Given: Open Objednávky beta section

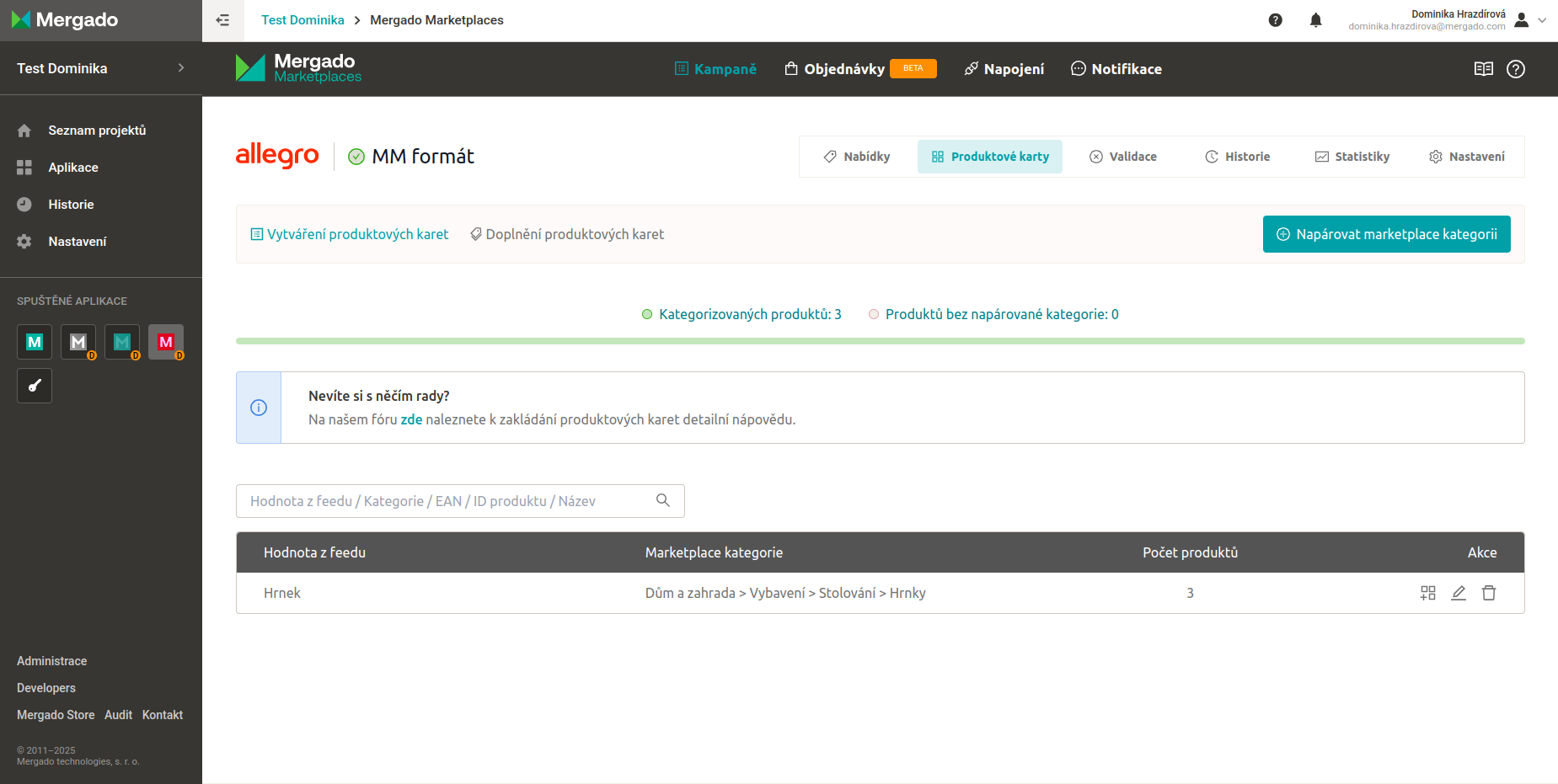Looking at the screenshot, I should coord(860,69).
